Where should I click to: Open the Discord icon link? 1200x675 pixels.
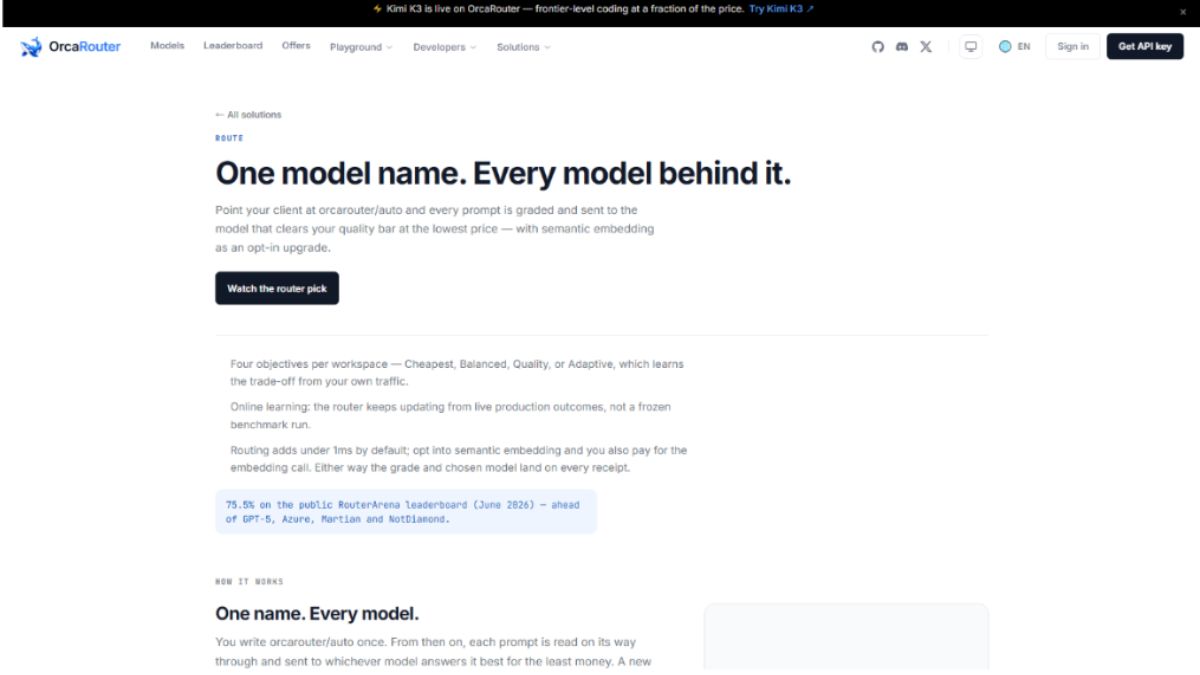(x=902, y=47)
